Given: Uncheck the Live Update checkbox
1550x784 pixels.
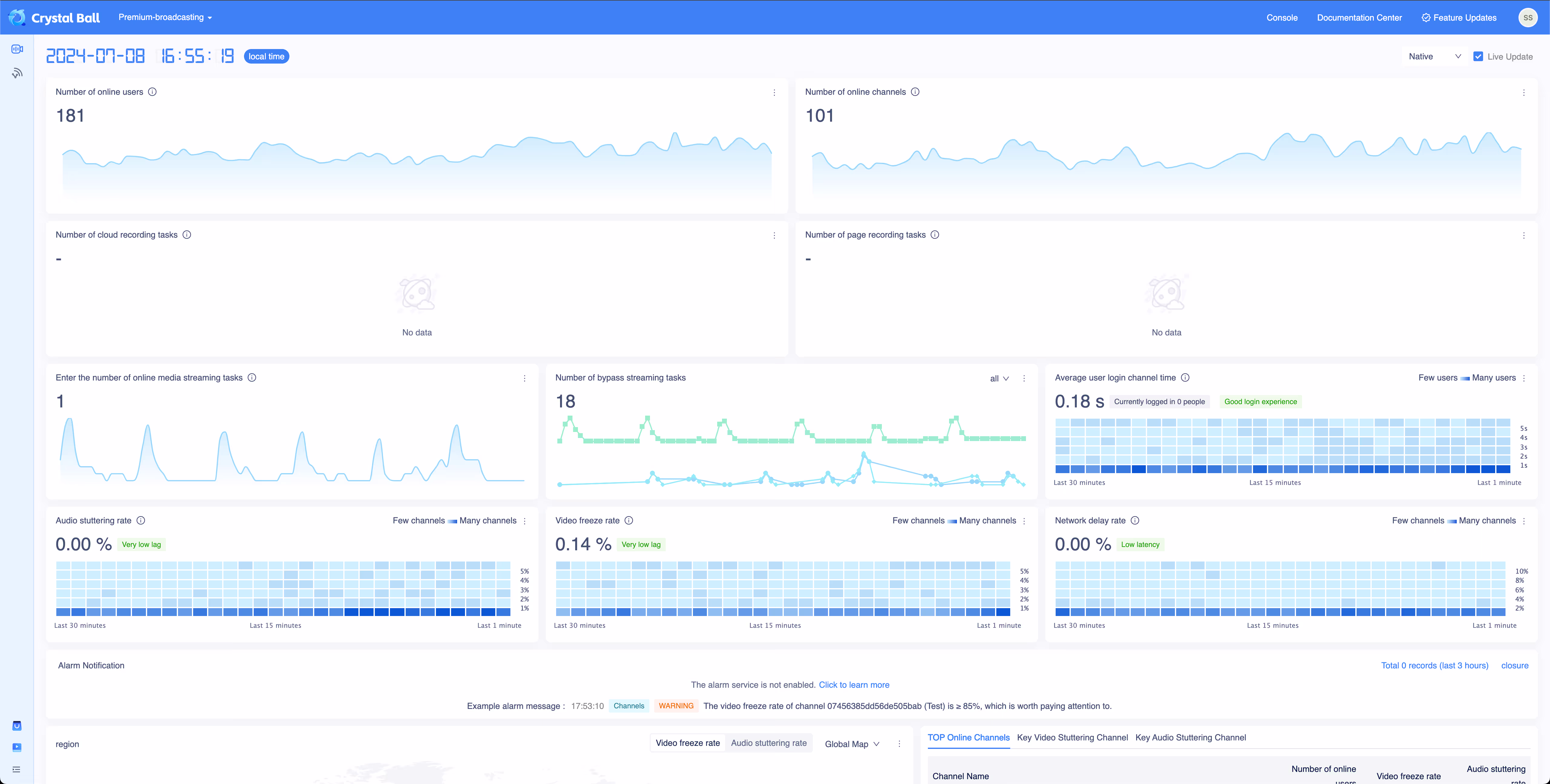Looking at the screenshot, I should click(x=1478, y=57).
